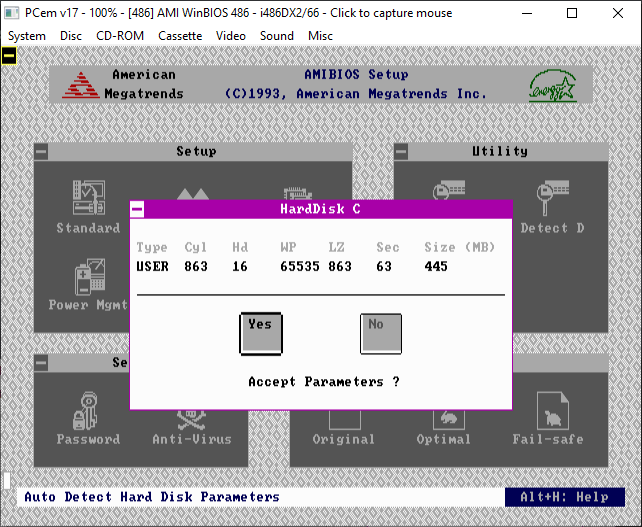Open the Disc menu
642x527 pixels.
[x=71, y=36]
